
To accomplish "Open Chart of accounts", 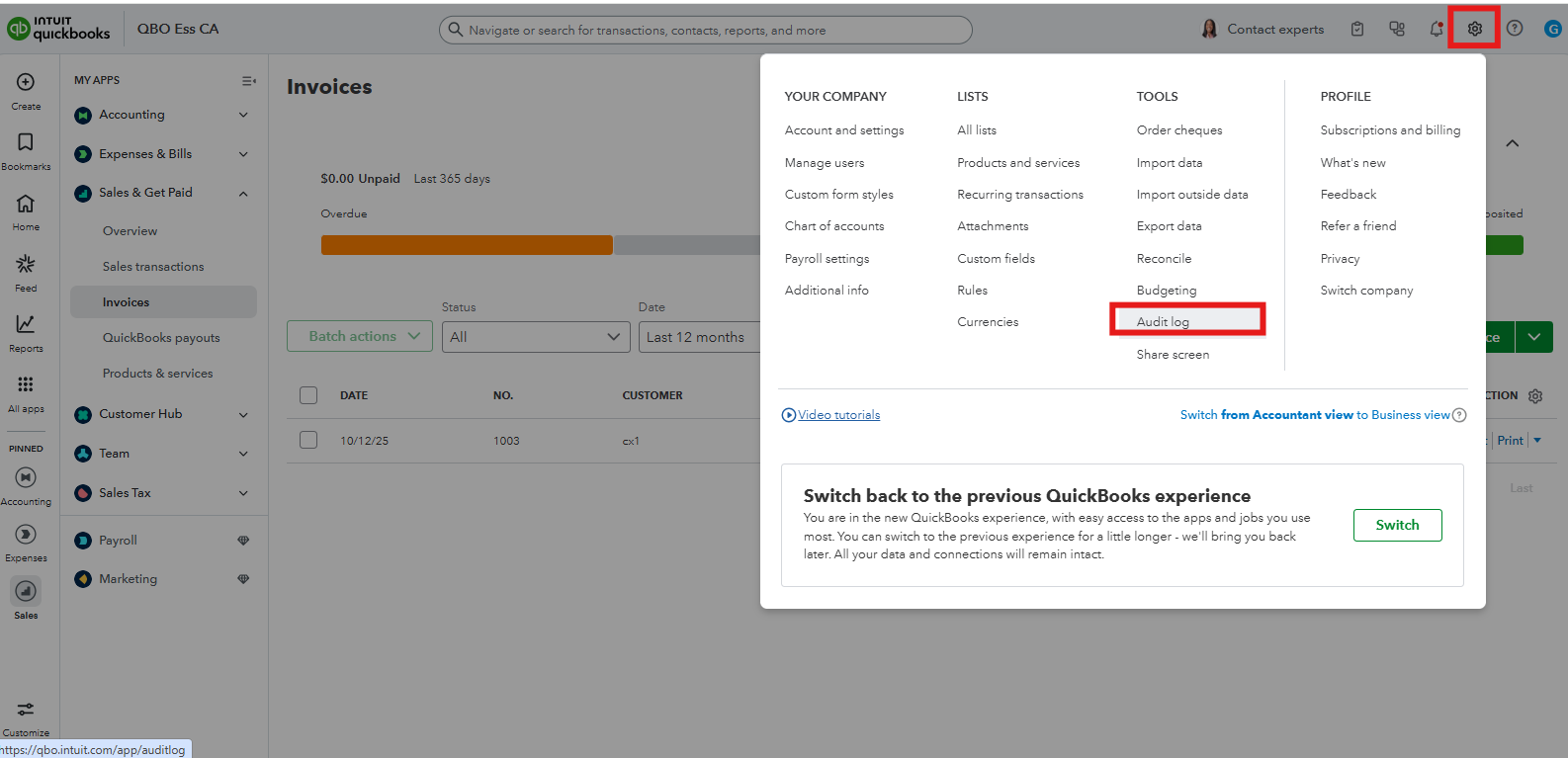I will [x=834, y=226].
